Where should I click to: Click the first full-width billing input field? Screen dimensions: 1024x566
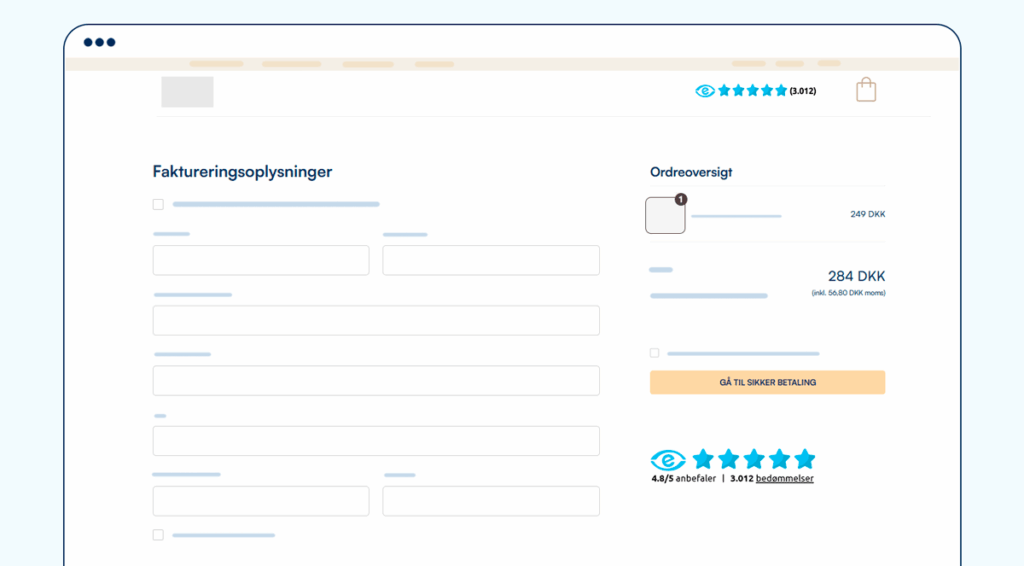click(x=376, y=320)
